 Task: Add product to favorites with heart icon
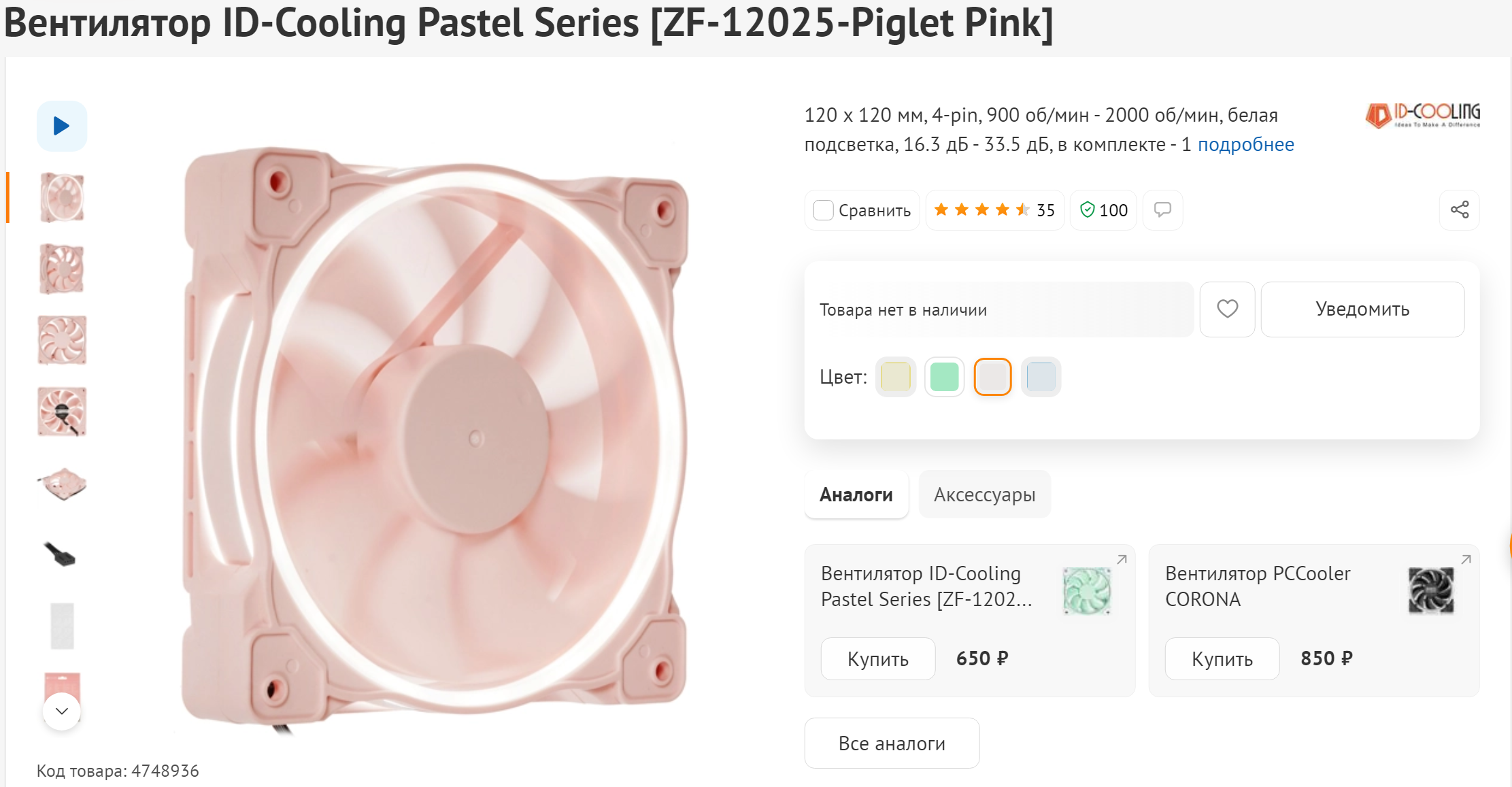click(1227, 309)
